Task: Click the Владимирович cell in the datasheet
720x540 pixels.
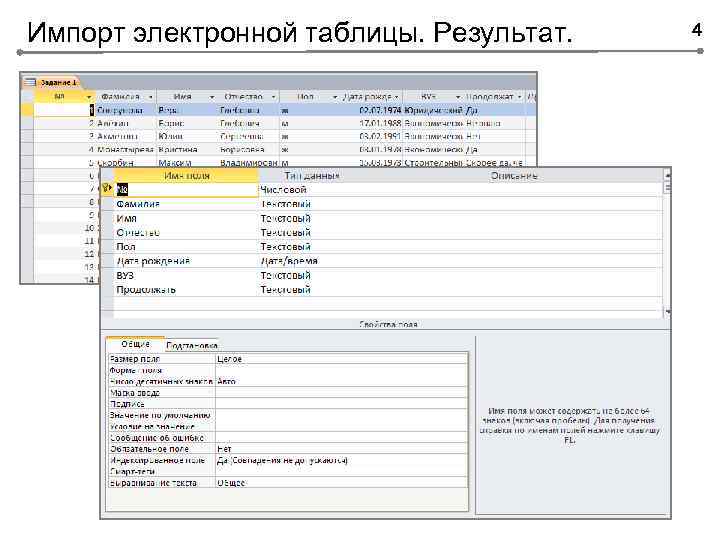Action: point(248,163)
